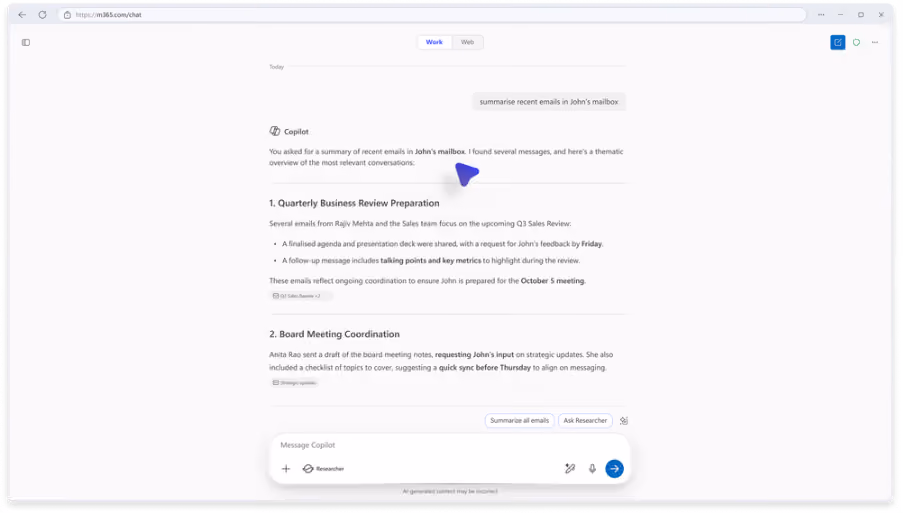Add an attachment with the plus icon
903x513 pixels.
coord(286,469)
